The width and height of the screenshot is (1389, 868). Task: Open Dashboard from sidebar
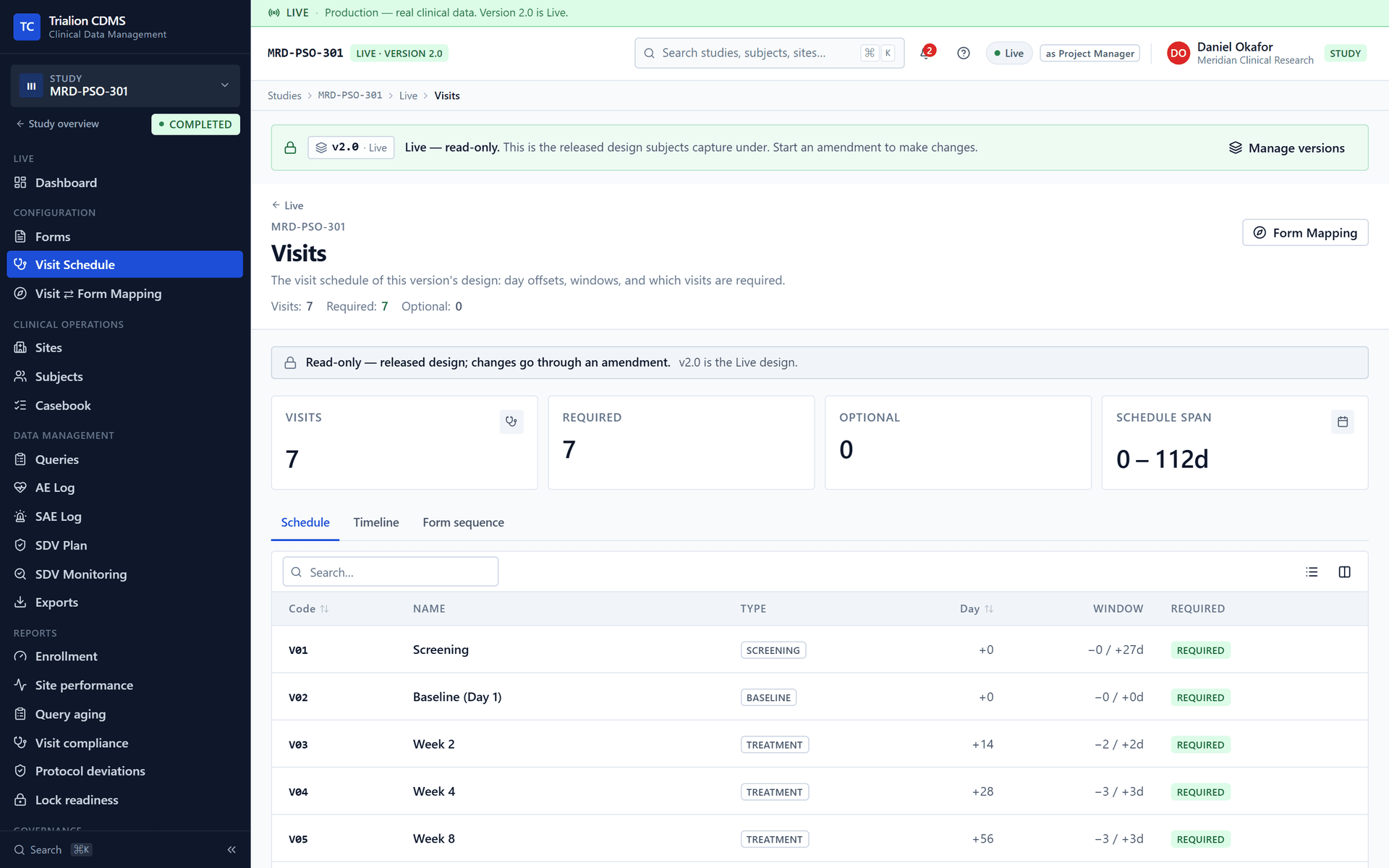click(x=124, y=183)
